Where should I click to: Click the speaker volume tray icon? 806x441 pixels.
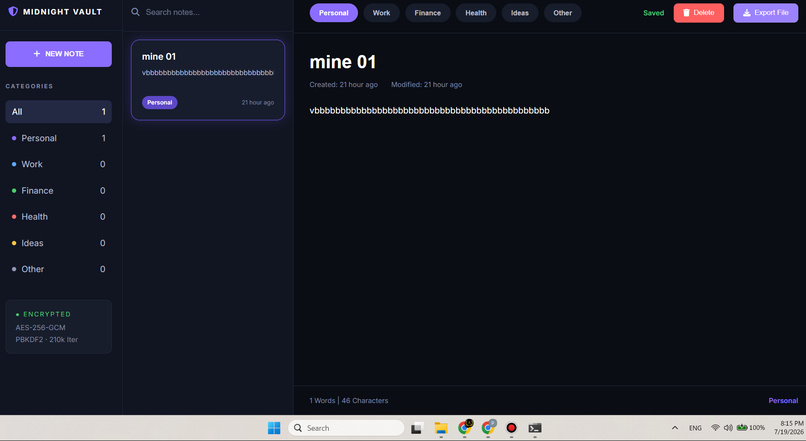point(728,428)
